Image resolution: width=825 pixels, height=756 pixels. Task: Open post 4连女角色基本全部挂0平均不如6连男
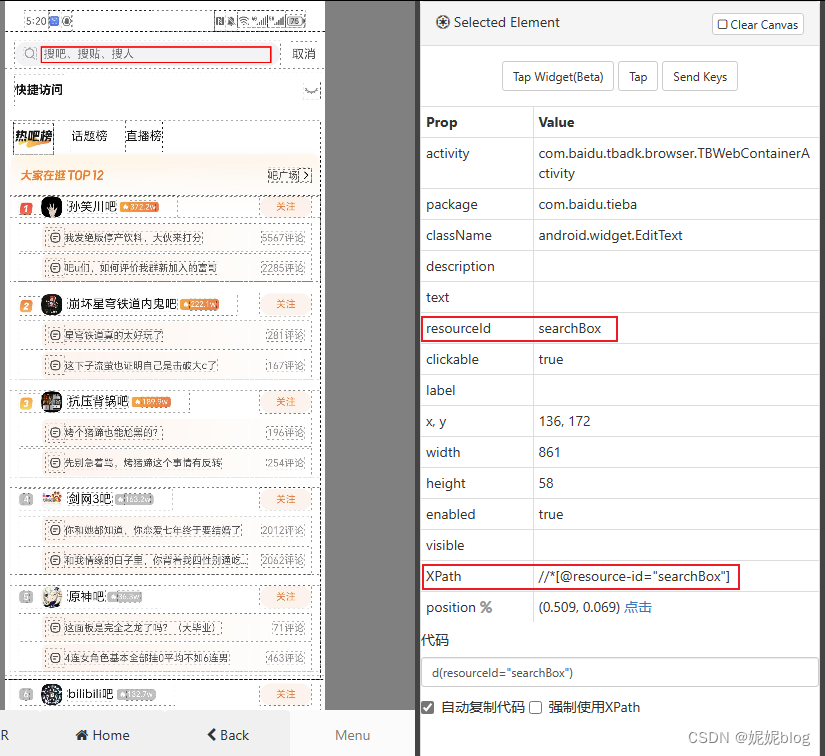[147, 658]
